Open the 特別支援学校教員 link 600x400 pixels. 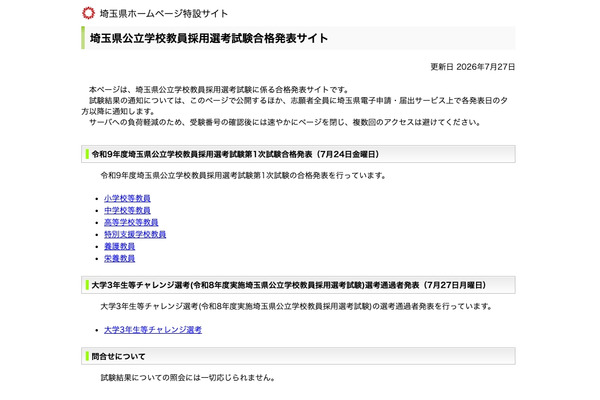[135, 234]
